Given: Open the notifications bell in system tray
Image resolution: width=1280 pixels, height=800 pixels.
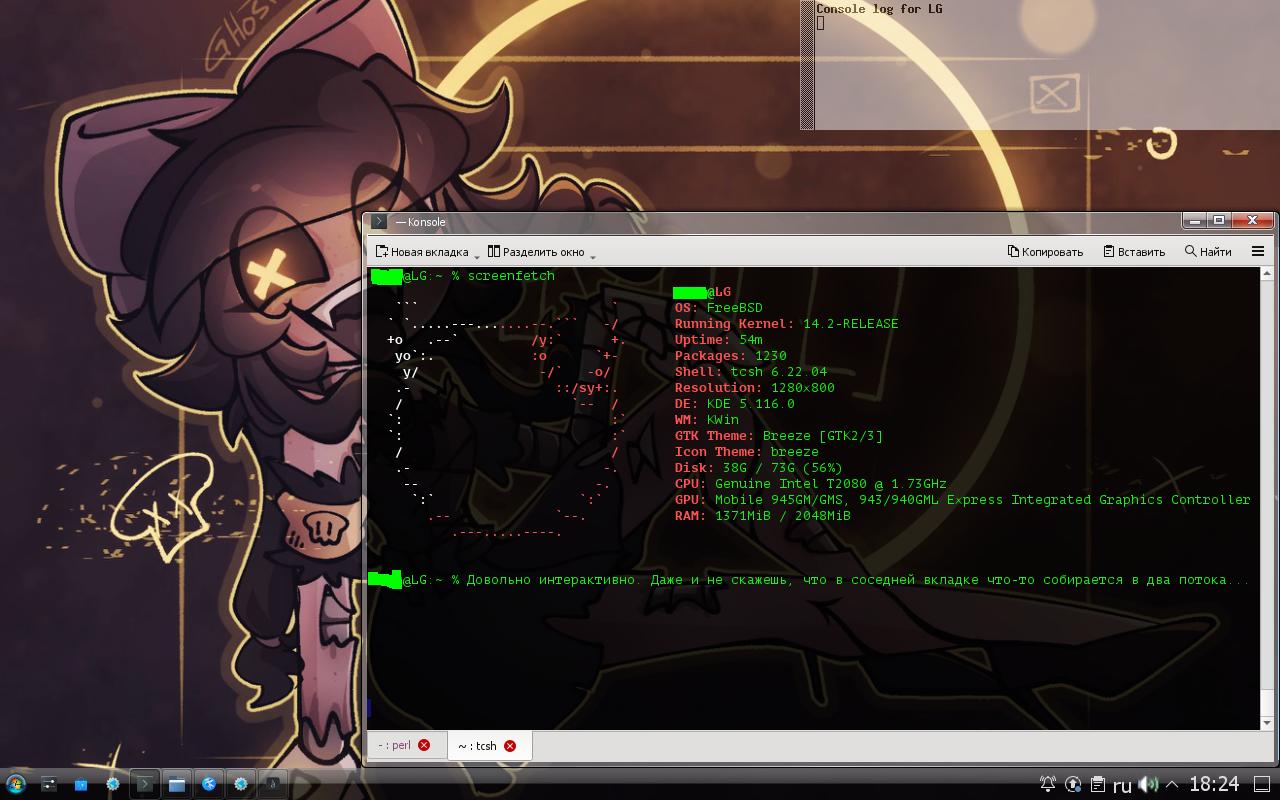Looking at the screenshot, I should [1048, 784].
